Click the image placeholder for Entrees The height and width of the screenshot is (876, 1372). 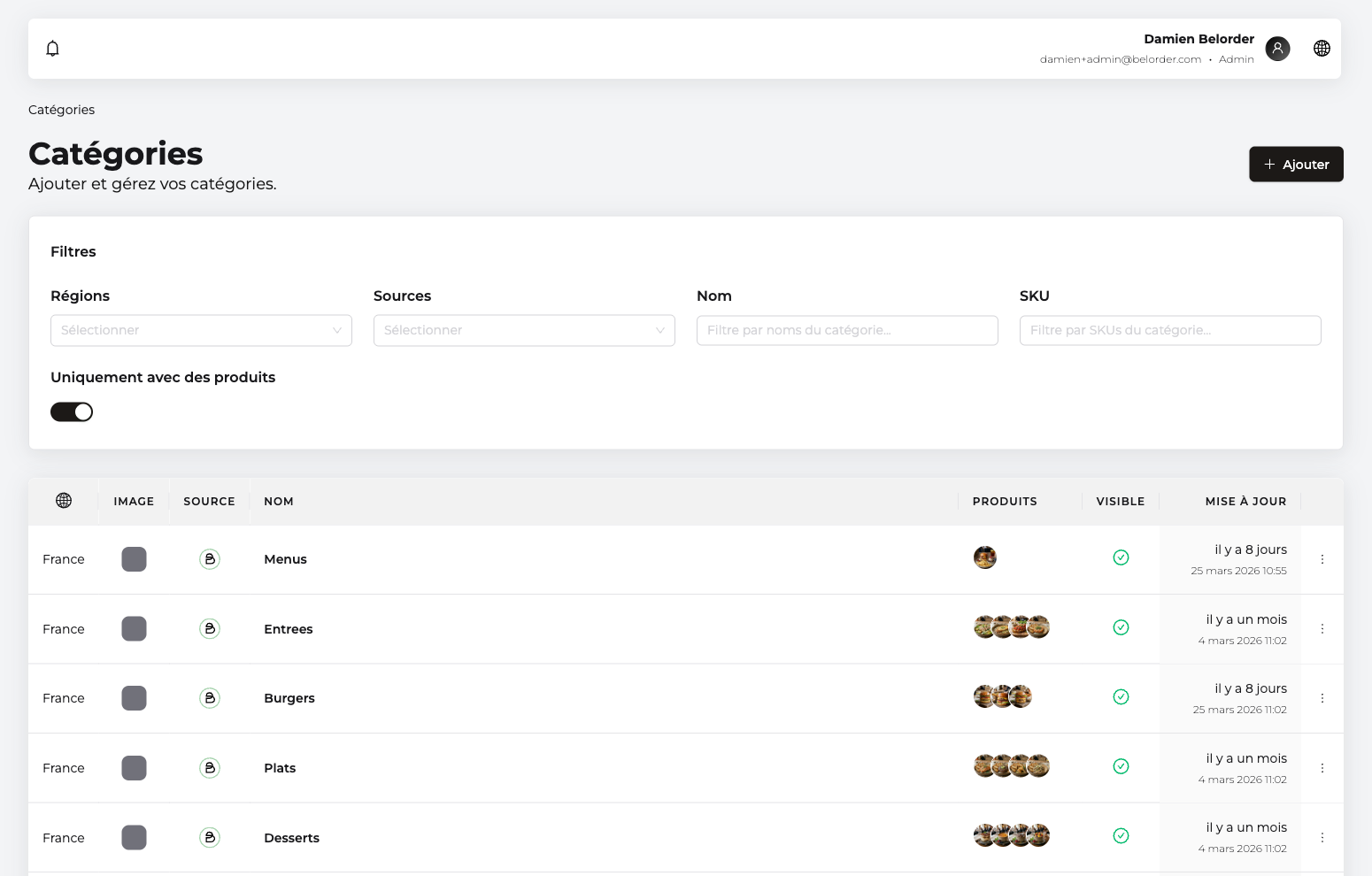coord(134,629)
